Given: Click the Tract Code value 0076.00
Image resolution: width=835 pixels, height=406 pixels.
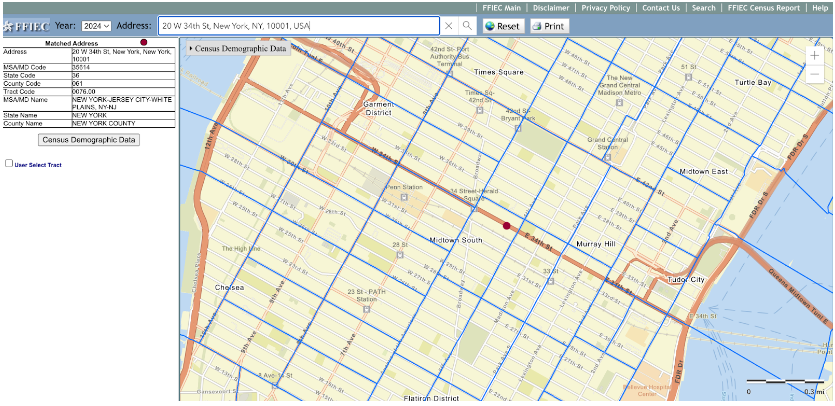Looking at the screenshot, I should coord(123,92).
